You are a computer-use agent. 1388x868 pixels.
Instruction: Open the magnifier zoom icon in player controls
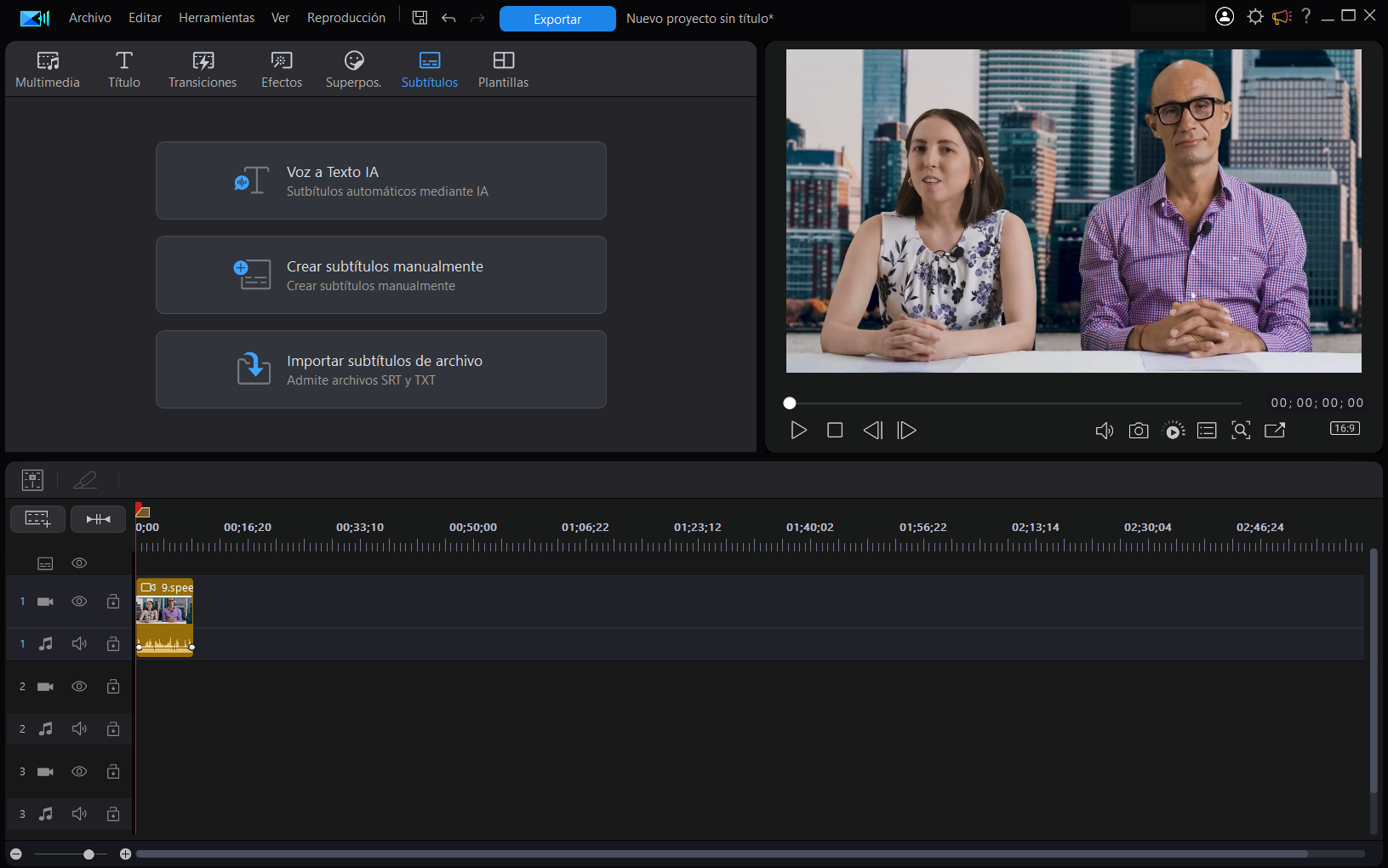point(1241,431)
